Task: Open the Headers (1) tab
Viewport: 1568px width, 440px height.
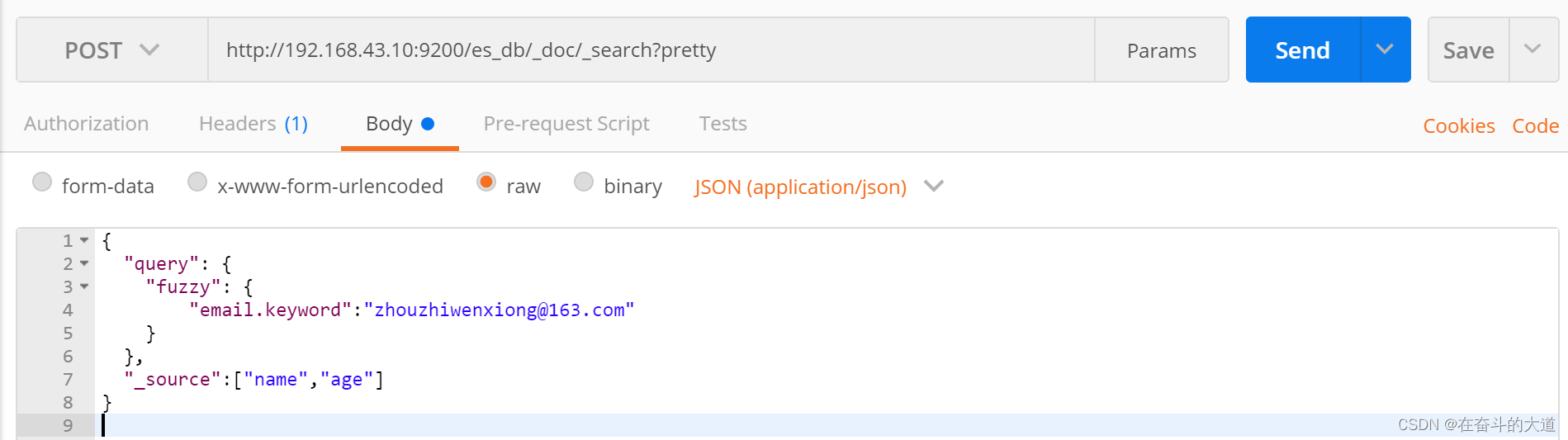Action: [253, 124]
